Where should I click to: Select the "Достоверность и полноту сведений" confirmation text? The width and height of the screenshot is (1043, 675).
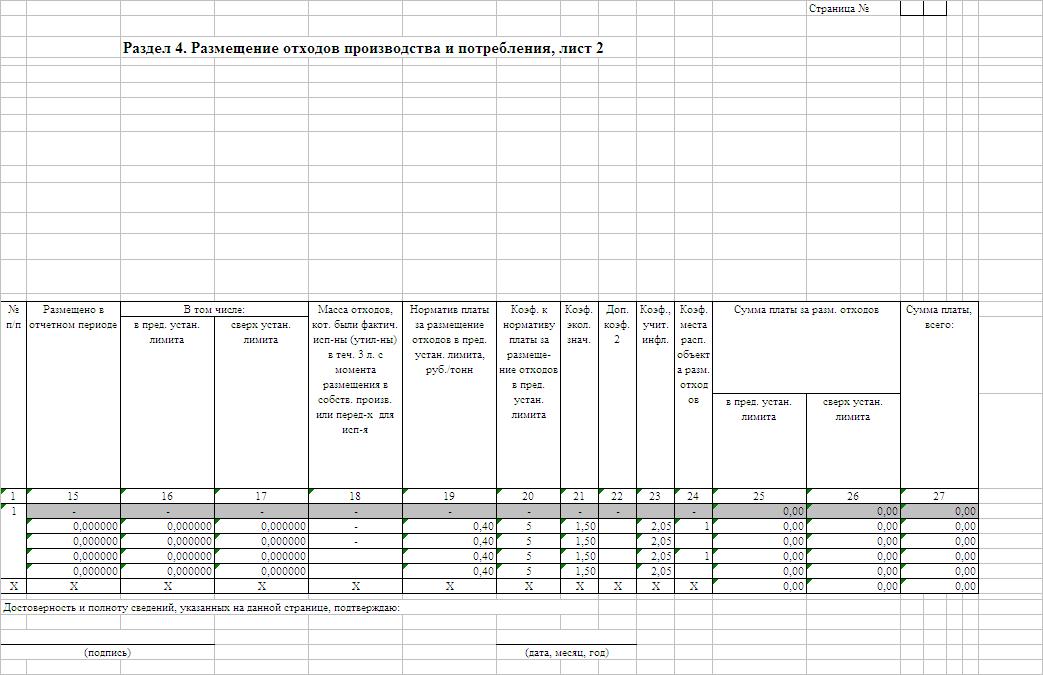(x=202, y=607)
